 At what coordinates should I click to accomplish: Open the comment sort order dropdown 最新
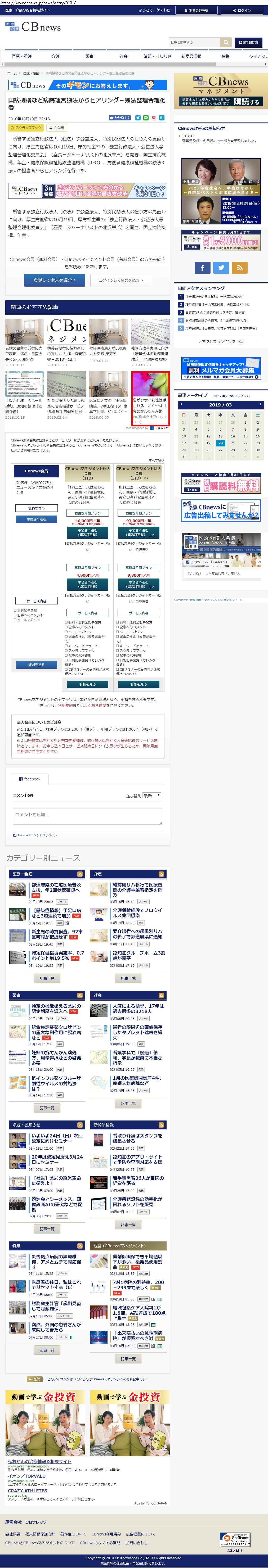[x=152, y=796]
